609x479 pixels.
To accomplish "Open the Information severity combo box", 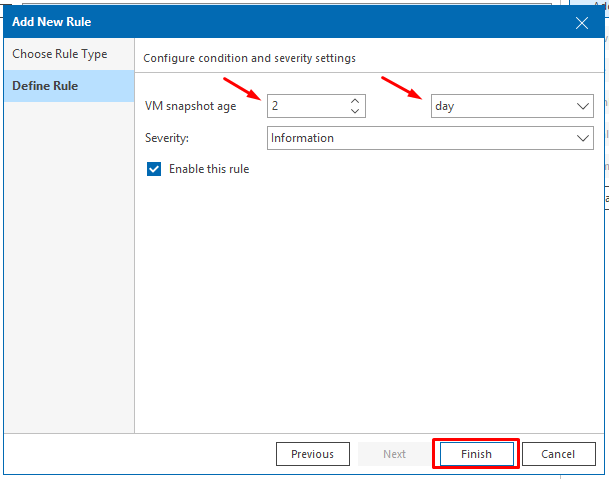I will pos(420,138).
